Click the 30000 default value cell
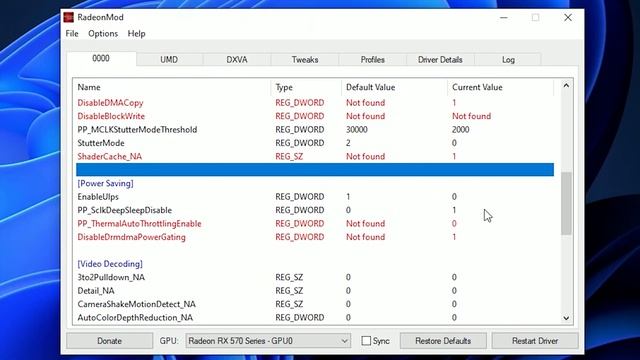 (x=357, y=130)
